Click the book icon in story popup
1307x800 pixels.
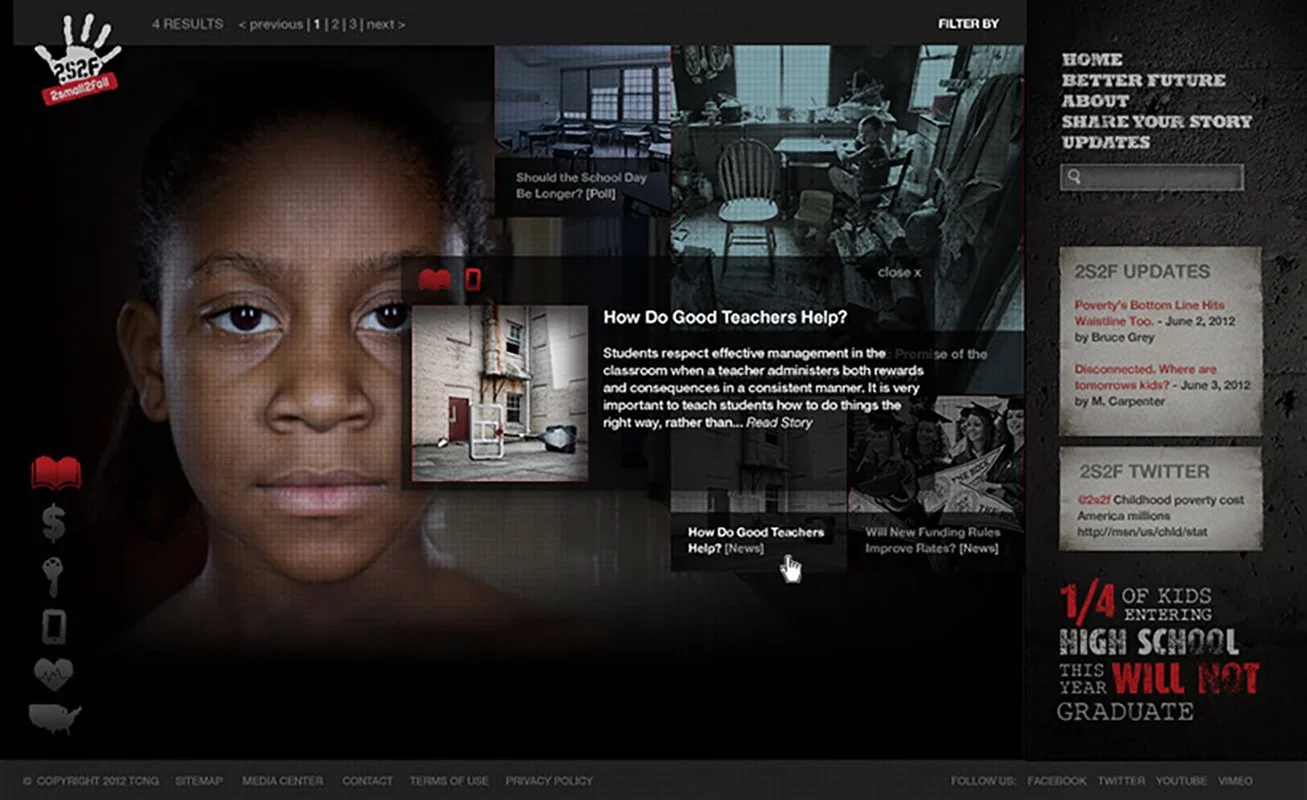pos(435,279)
